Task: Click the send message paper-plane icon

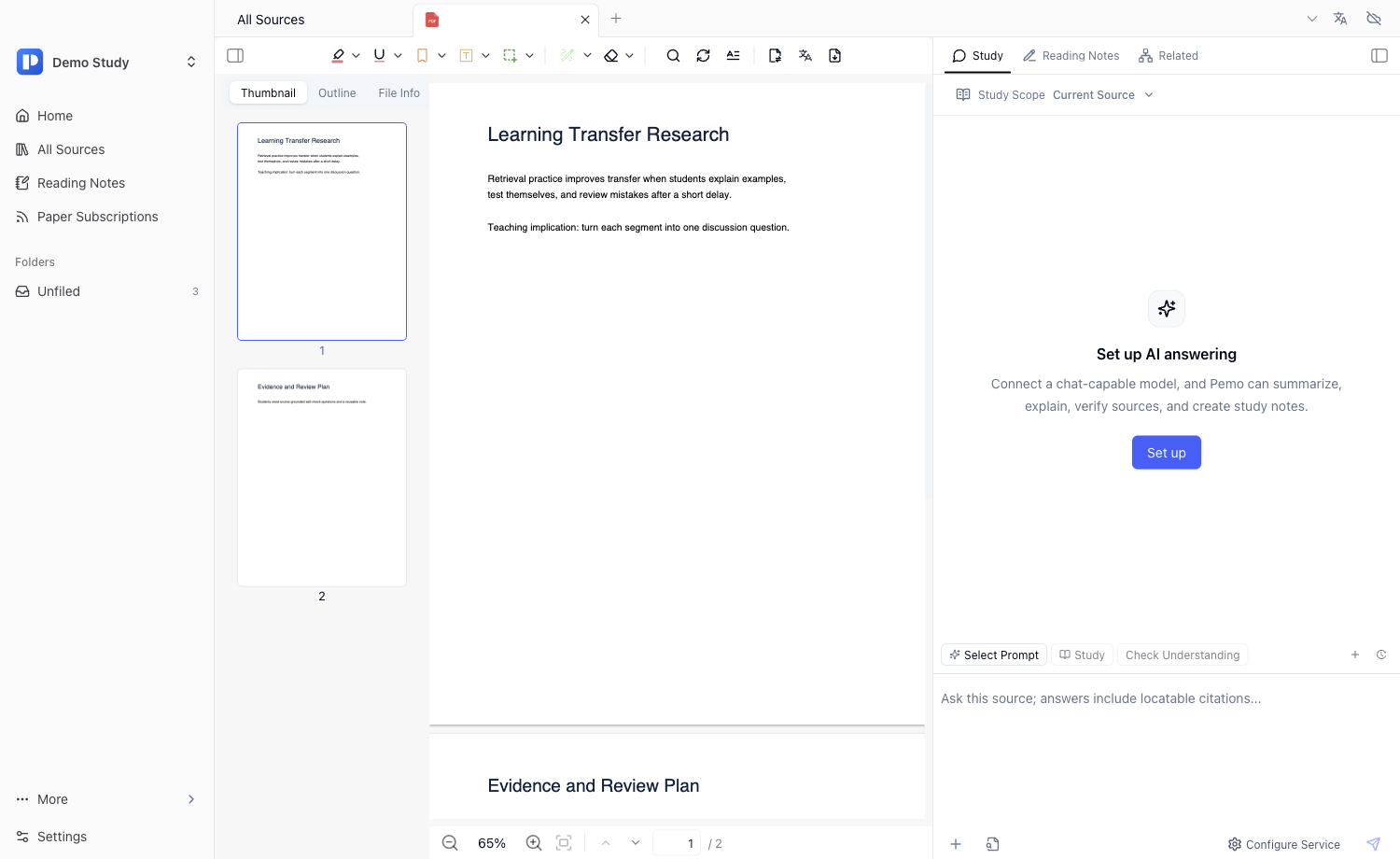Action: tap(1373, 844)
